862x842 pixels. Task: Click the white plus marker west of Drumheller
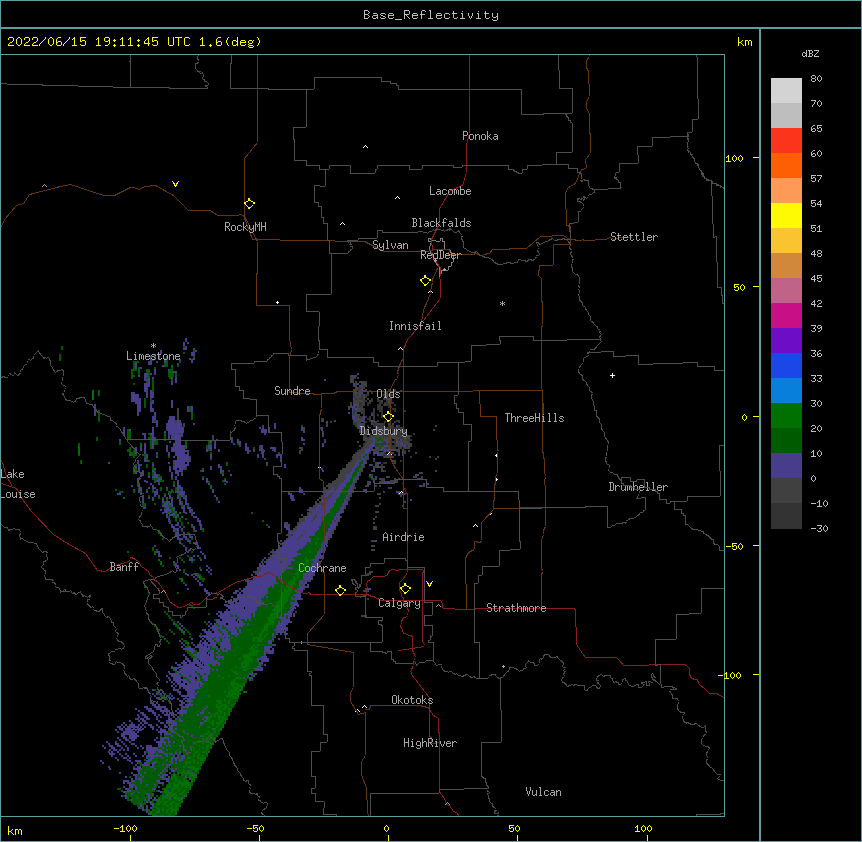click(612, 375)
